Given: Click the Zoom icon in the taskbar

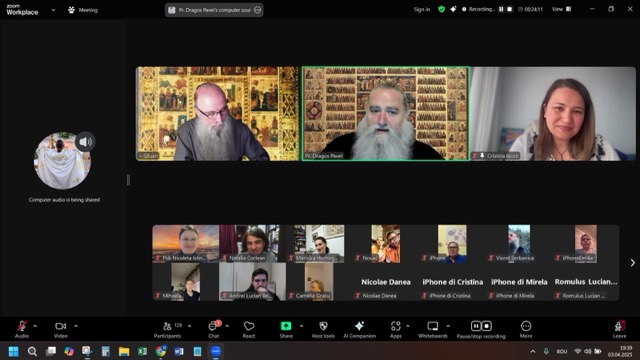Looking at the screenshot, I should (x=216, y=351).
